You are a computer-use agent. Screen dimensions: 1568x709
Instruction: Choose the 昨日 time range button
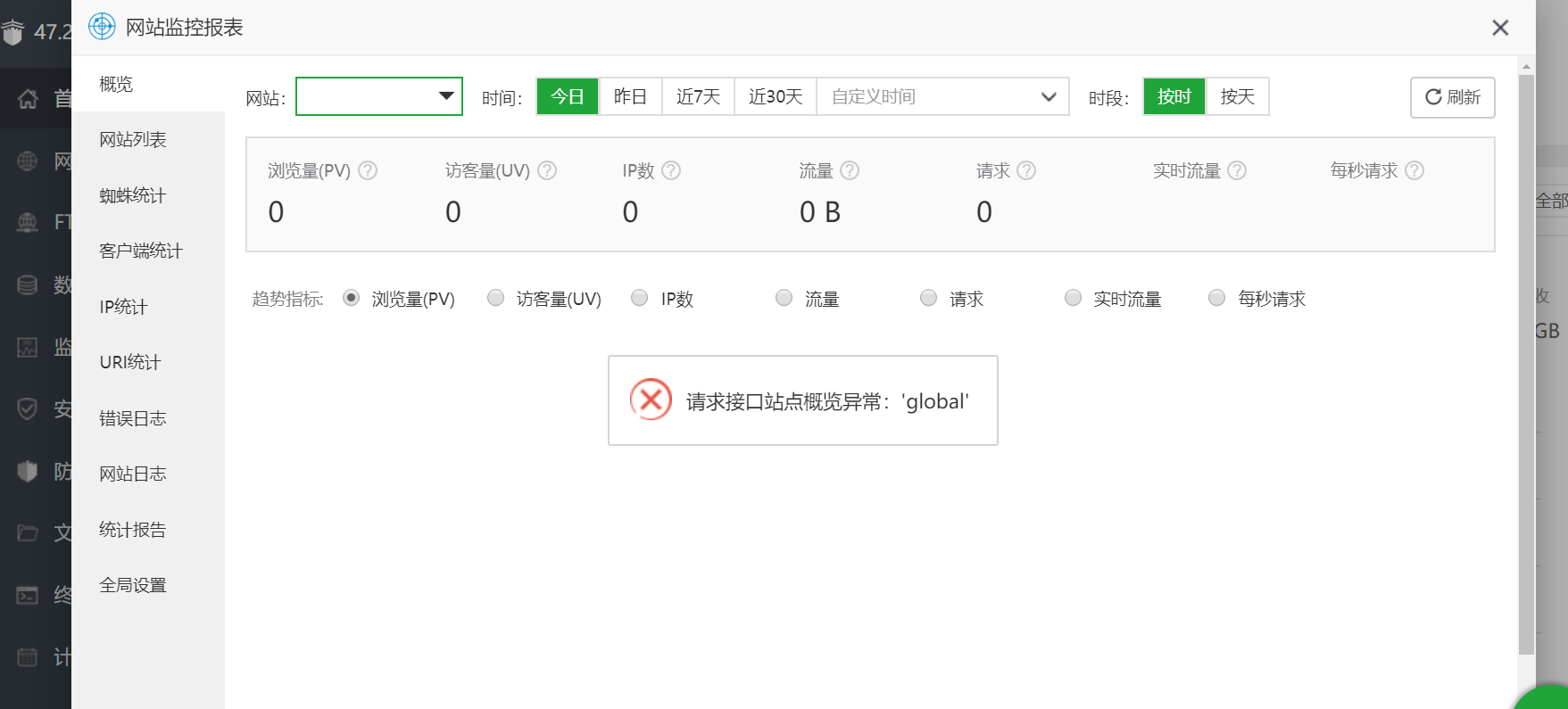630,96
